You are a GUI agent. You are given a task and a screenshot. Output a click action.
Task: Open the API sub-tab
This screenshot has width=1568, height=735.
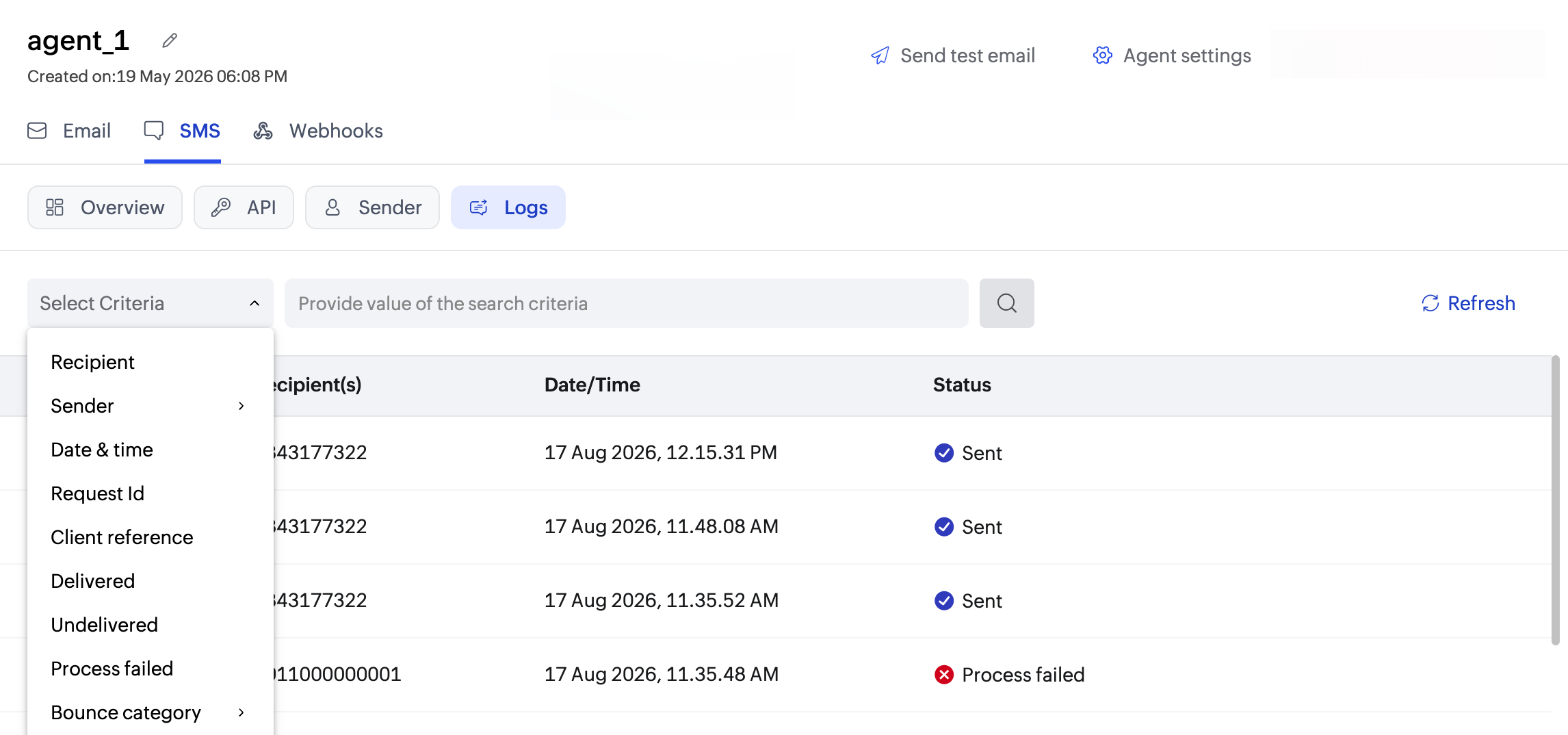(x=244, y=207)
